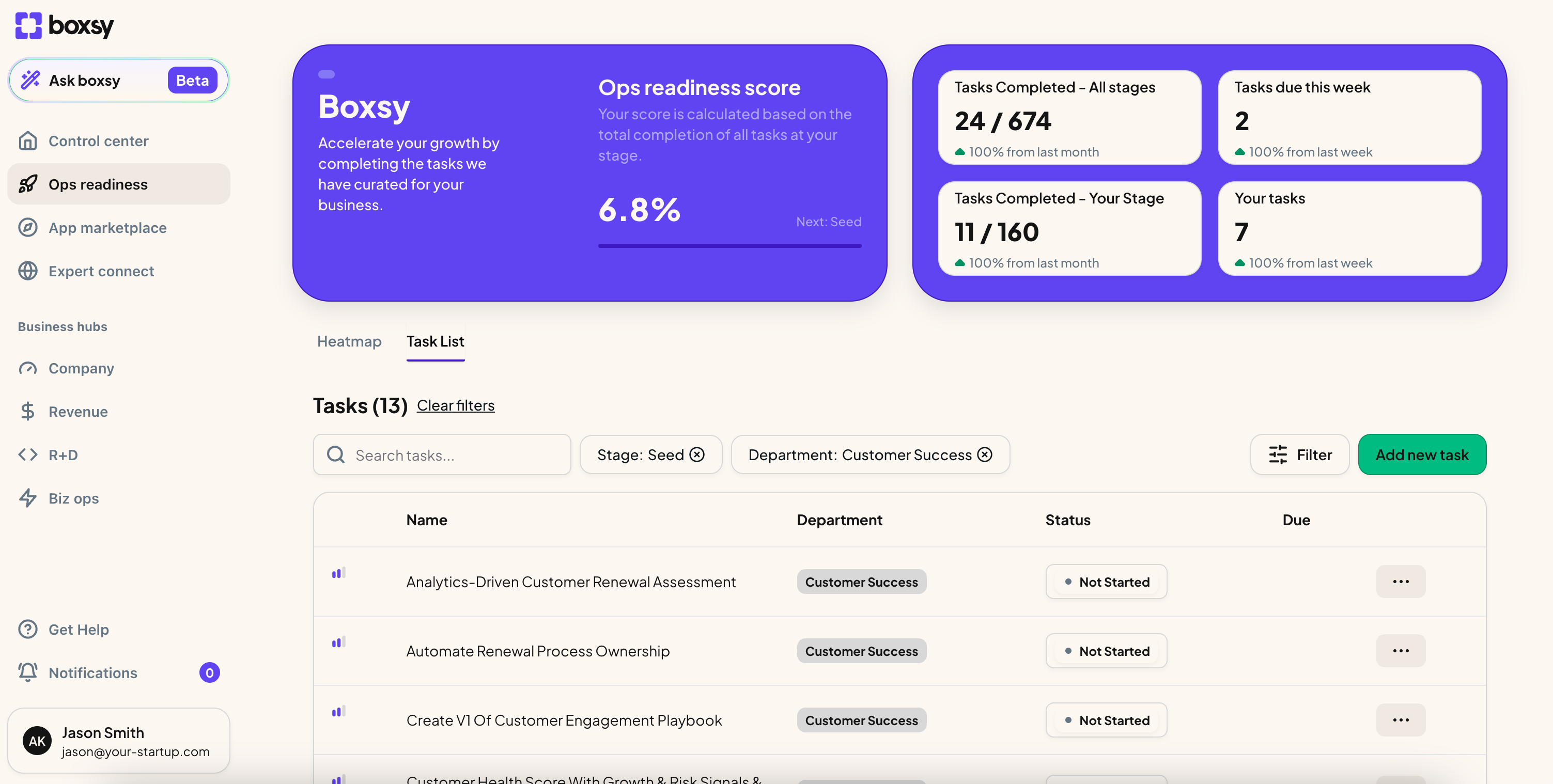Remove the Stage: Seed filter chip

coord(697,455)
